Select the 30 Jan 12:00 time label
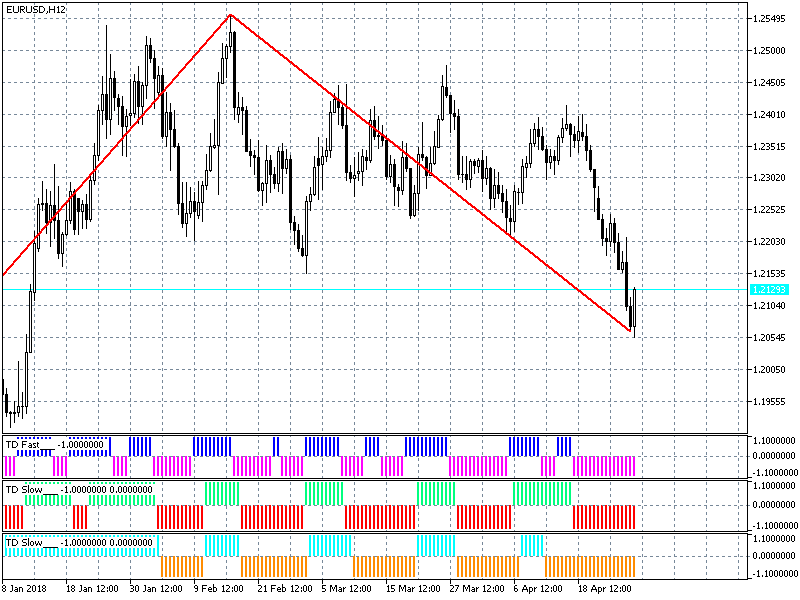 tap(156, 588)
